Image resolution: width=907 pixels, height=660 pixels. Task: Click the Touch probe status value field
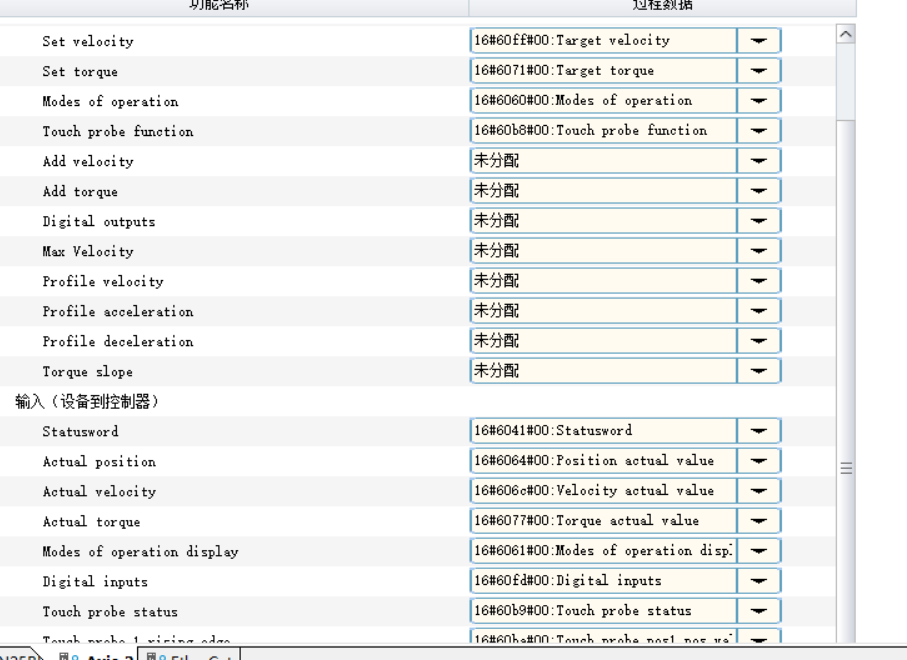point(603,611)
